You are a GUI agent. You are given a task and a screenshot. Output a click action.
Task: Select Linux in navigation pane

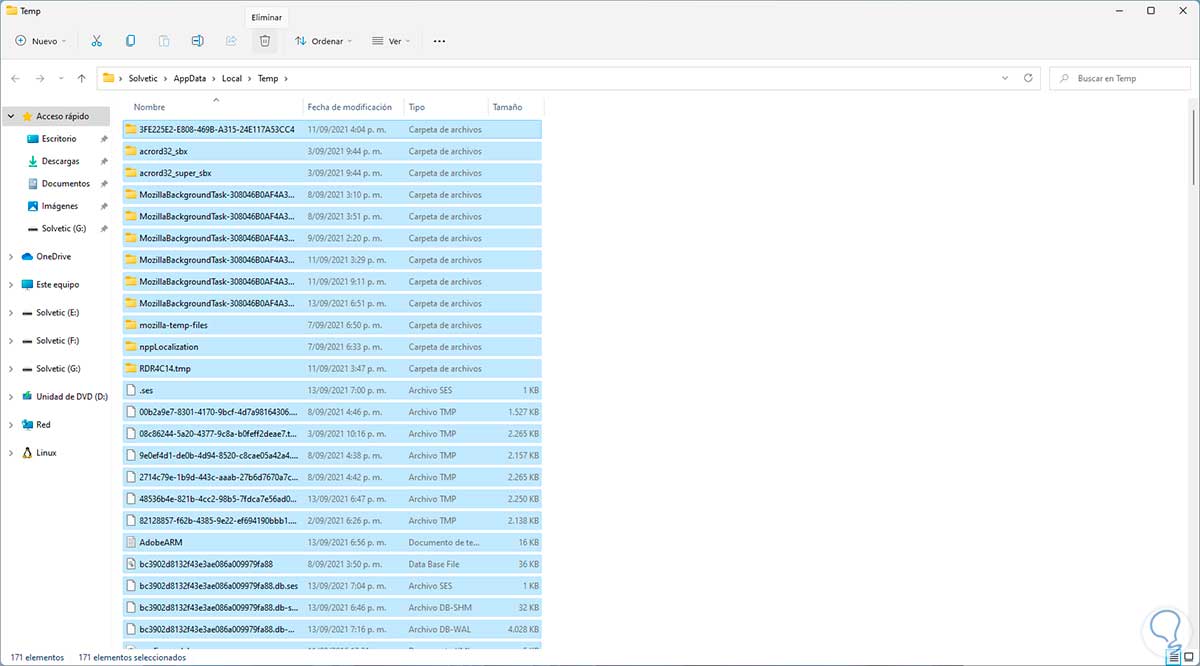tap(46, 452)
